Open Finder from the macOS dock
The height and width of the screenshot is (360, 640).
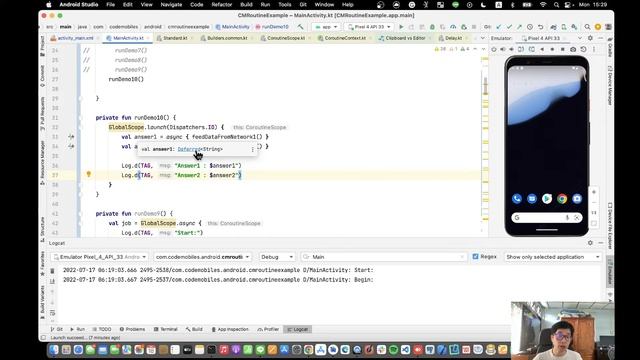(53, 350)
